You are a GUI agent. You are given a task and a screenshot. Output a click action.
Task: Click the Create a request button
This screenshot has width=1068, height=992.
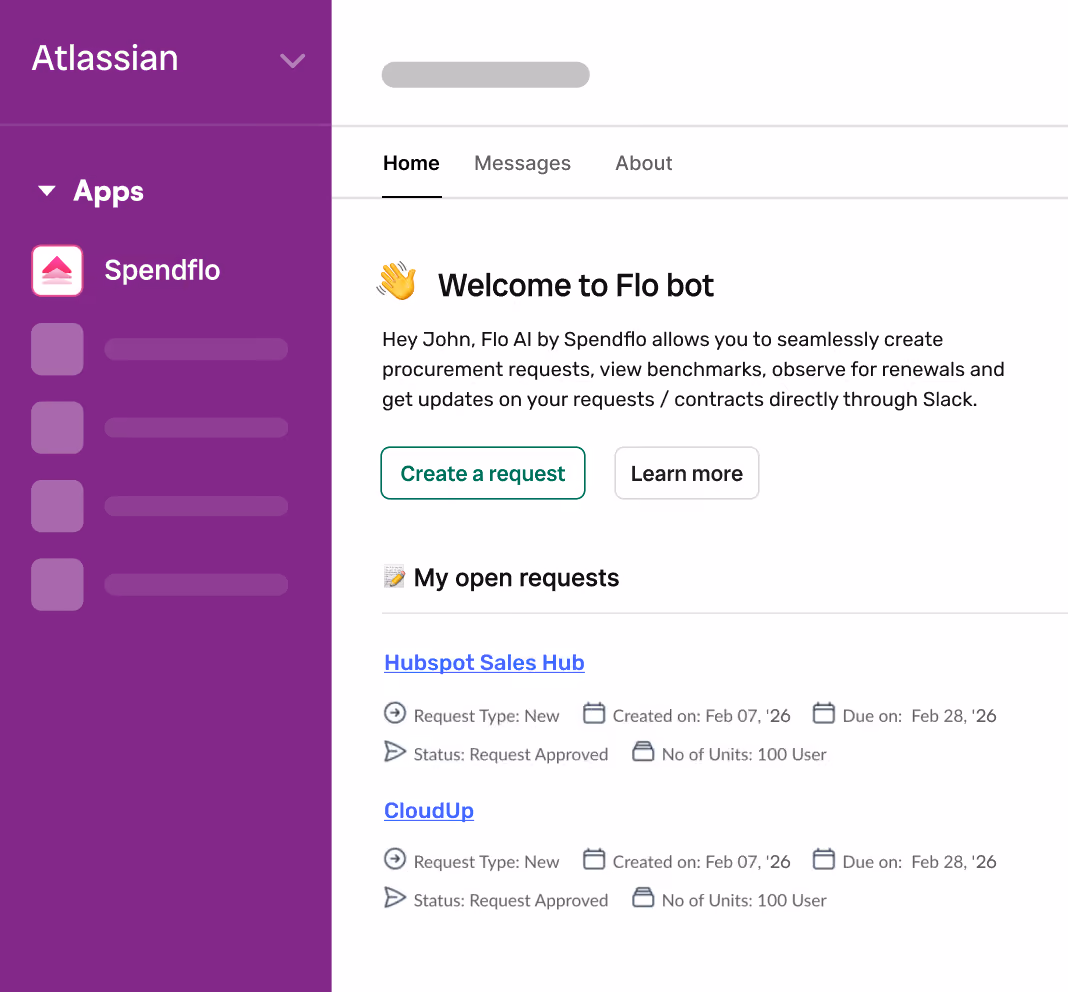pos(483,473)
